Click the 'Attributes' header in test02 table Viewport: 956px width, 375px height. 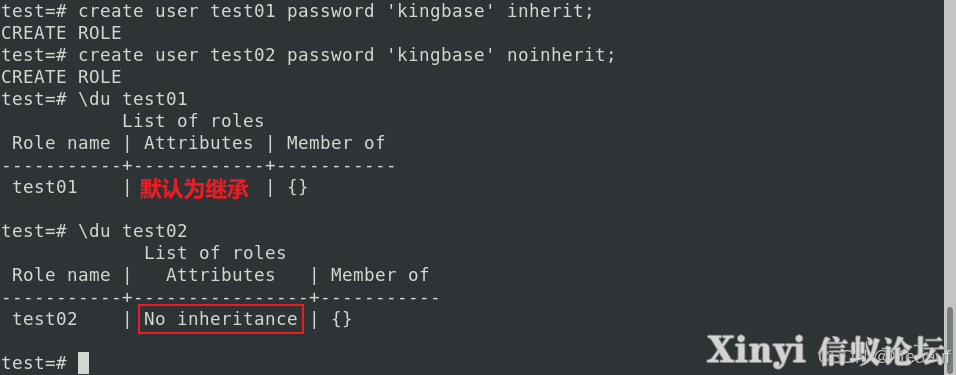[x=221, y=275]
